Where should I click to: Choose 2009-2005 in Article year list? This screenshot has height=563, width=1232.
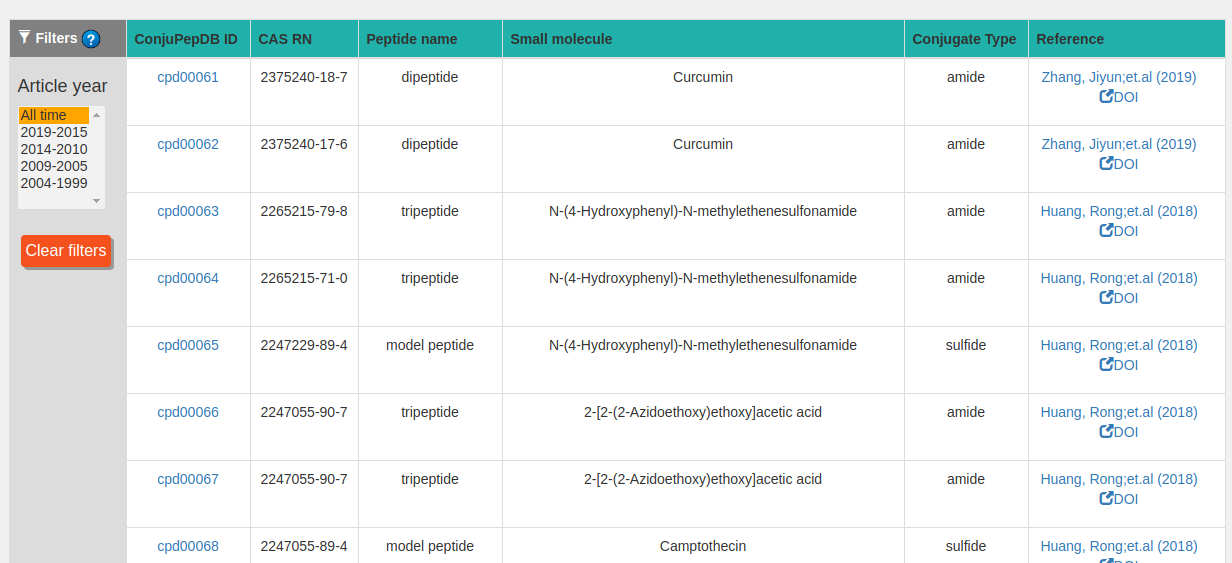(x=54, y=166)
